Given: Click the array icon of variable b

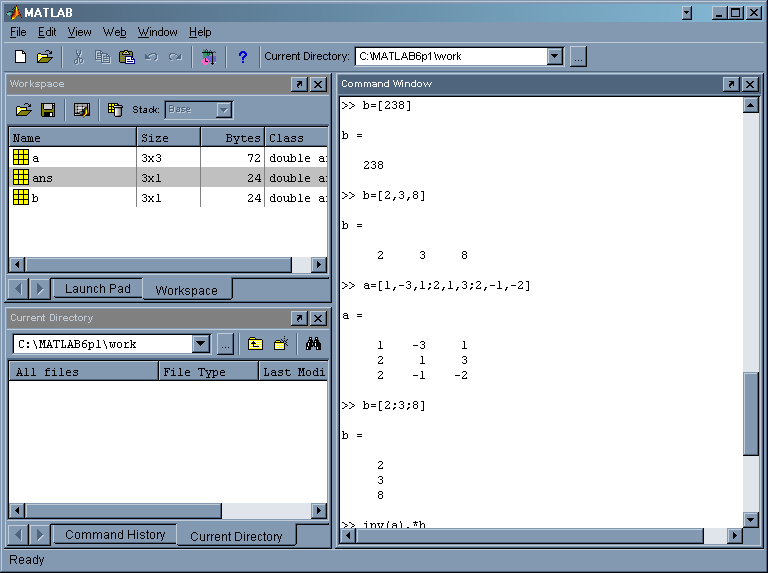Looking at the screenshot, I should coord(21,197).
